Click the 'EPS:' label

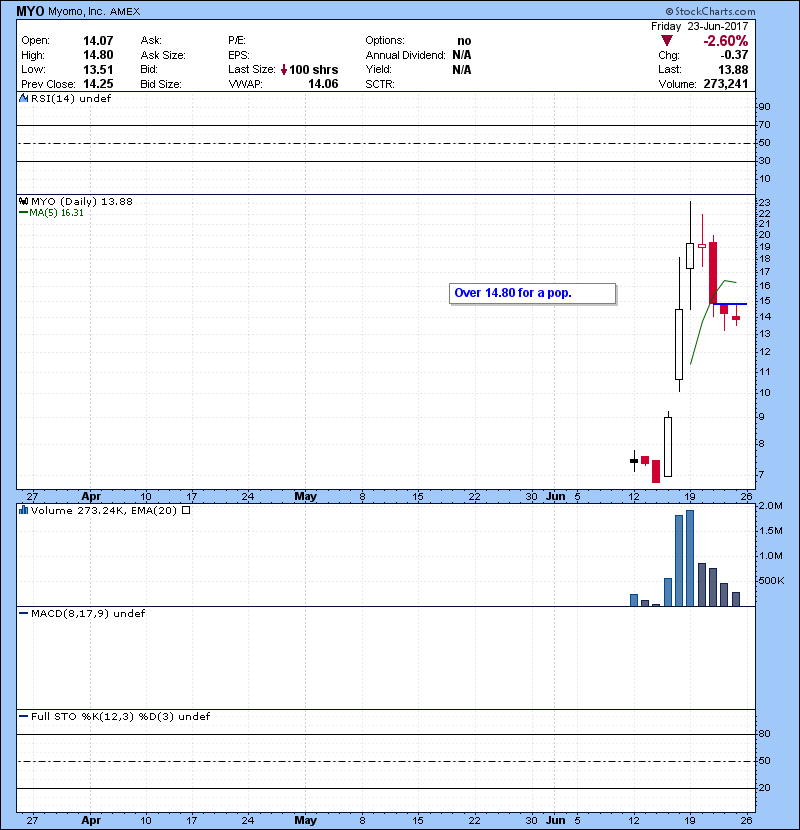coord(239,55)
